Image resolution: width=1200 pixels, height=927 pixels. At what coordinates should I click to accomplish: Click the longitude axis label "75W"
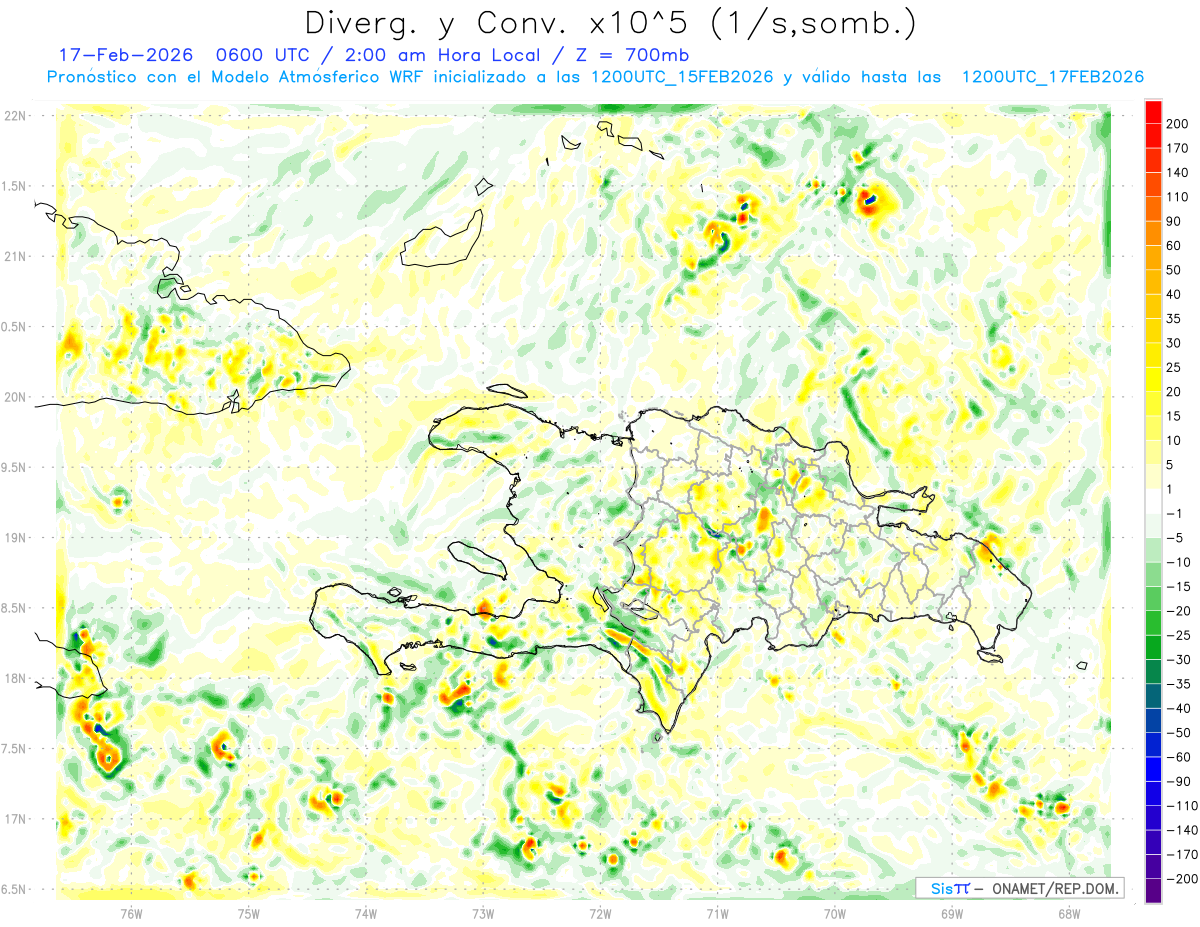click(x=249, y=914)
